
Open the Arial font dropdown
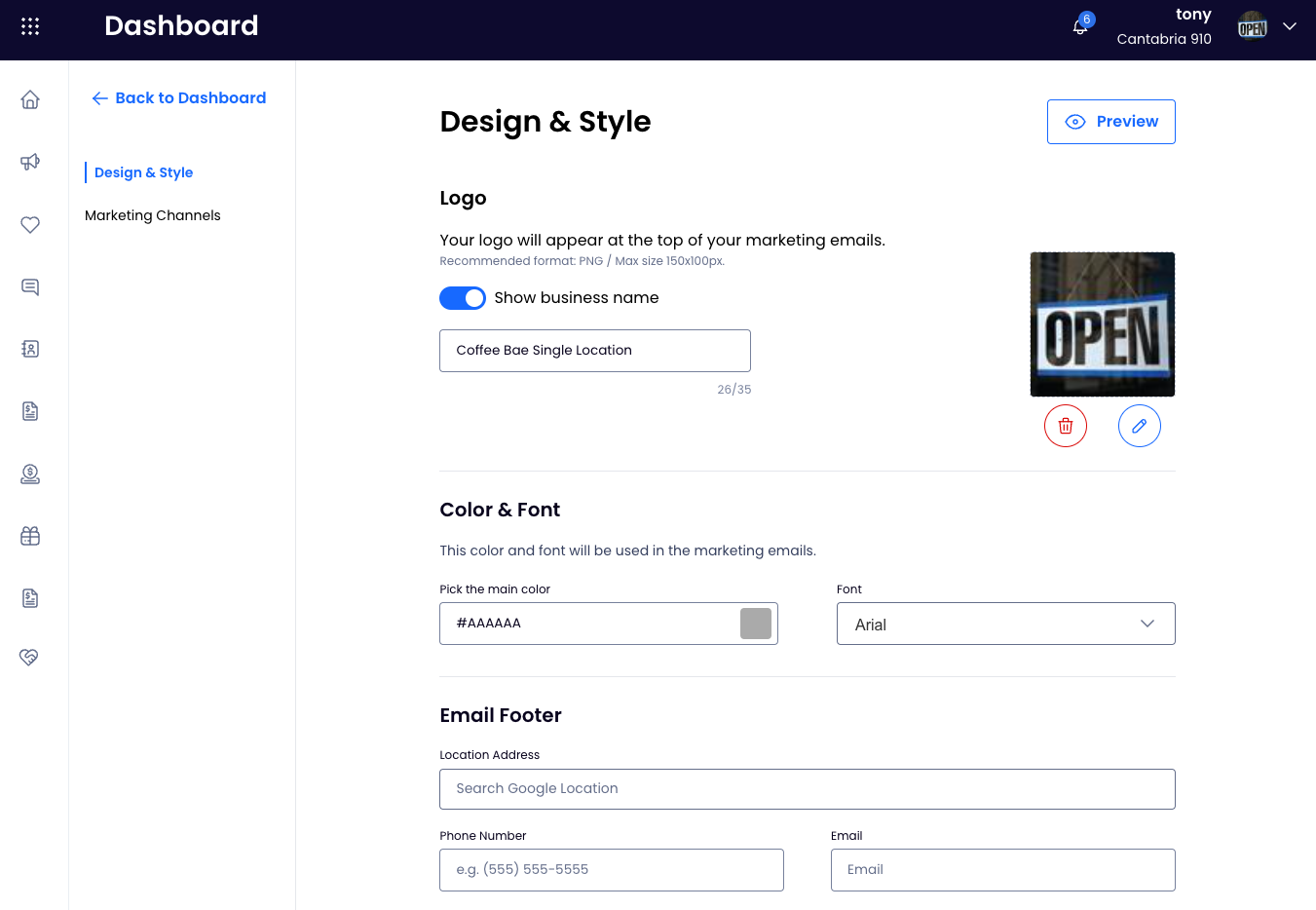[x=1006, y=624]
